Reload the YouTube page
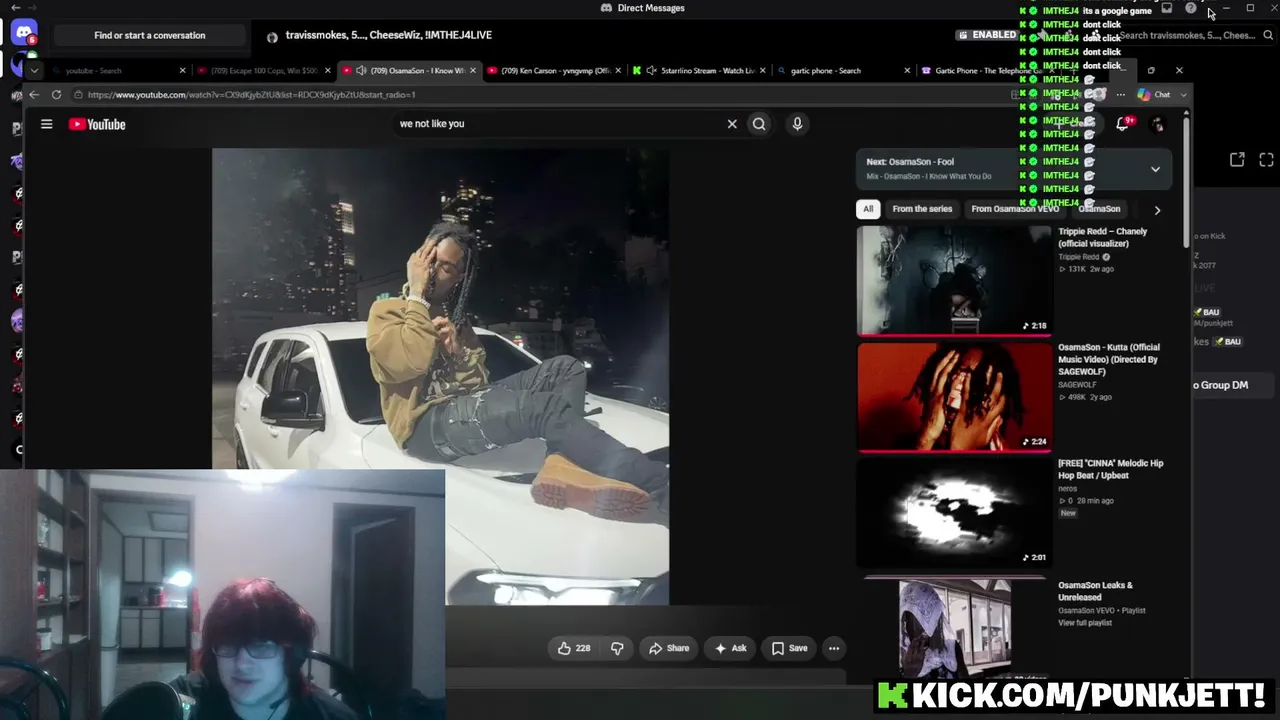The height and width of the screenshot is (720, 1280). 56,95
